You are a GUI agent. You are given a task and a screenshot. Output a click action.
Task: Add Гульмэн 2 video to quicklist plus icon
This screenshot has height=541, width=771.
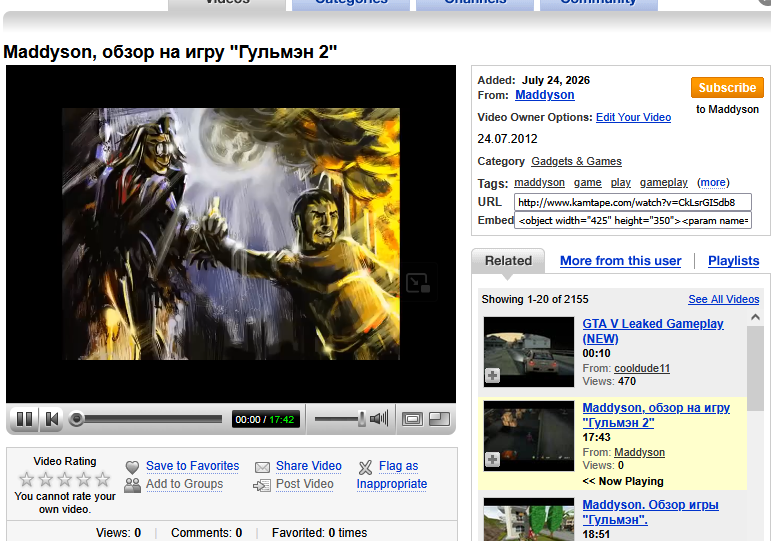492,460
